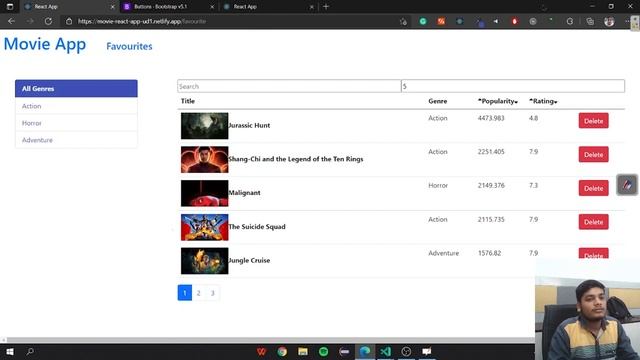Click the Jurassic Hunt title text
Viewport: 640px width, 360px height.
coord(249,125)
